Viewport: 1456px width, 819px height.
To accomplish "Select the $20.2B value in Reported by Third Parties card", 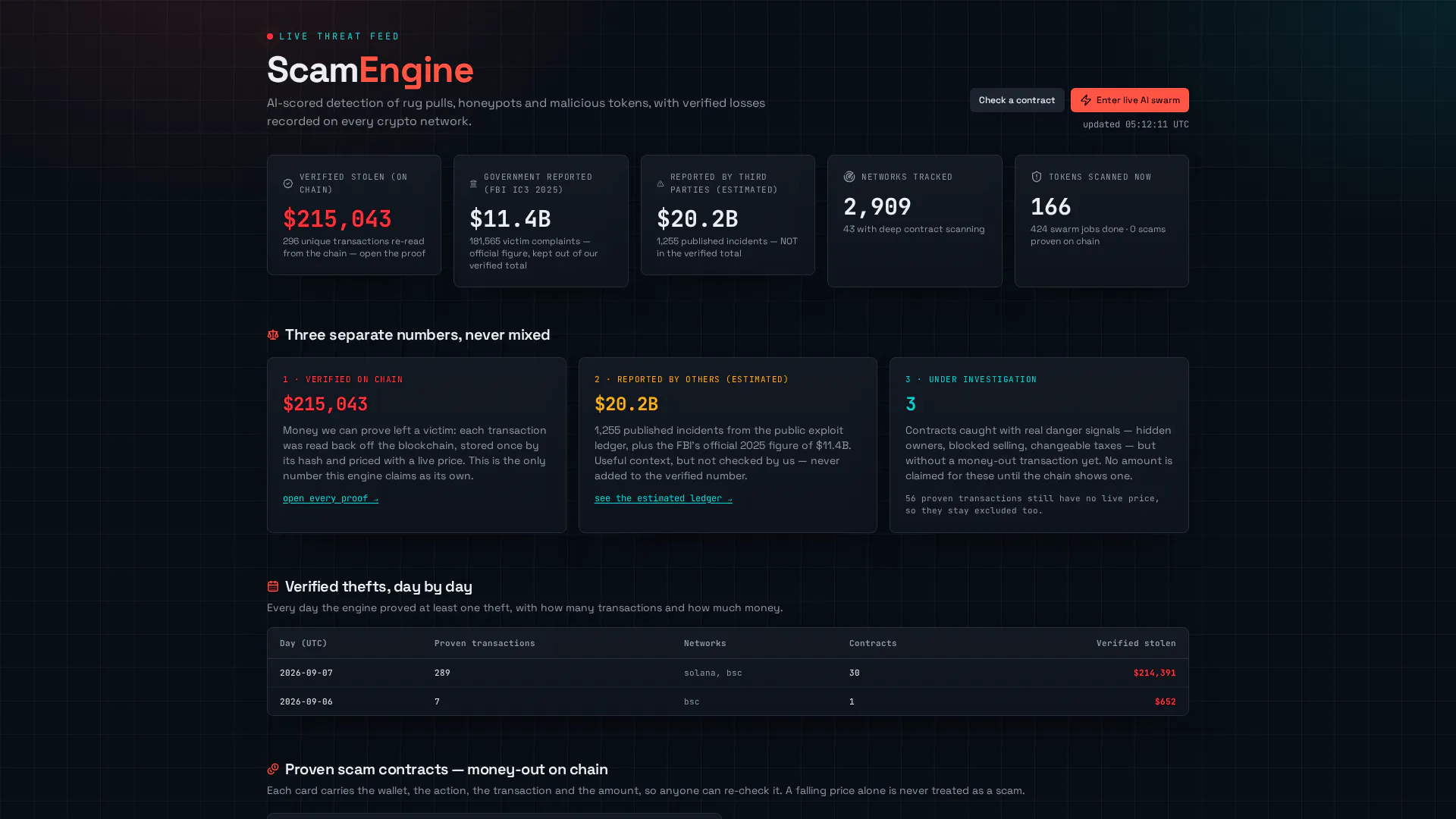I will tap(698, 218).
